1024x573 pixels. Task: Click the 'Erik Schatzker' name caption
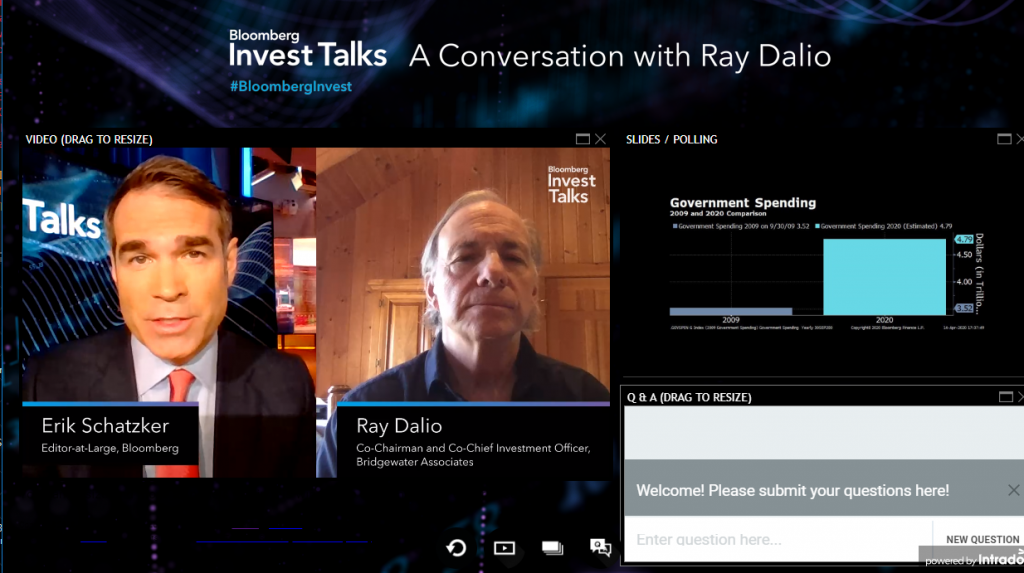point(105,426)
